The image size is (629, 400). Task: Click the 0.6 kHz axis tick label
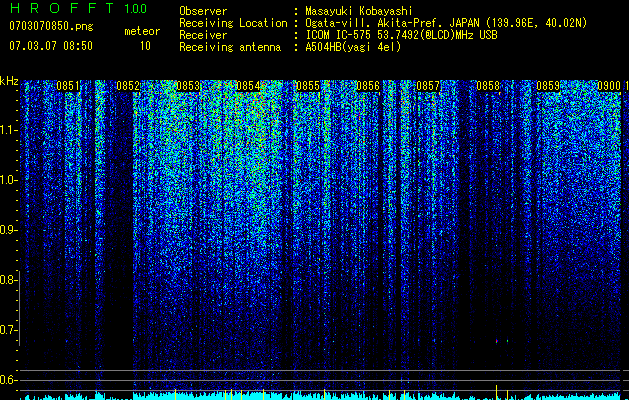point(8,380)
